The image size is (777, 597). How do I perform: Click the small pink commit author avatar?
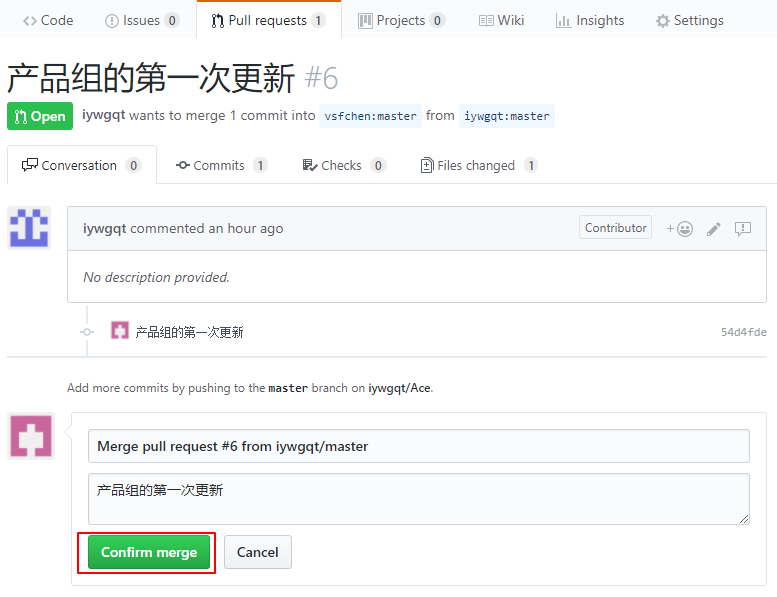pyautogui.click(x=120, y=331)
